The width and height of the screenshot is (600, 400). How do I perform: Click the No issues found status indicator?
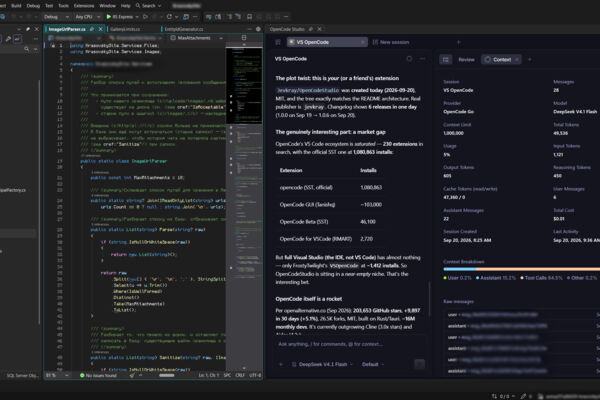tap(98, 376)
